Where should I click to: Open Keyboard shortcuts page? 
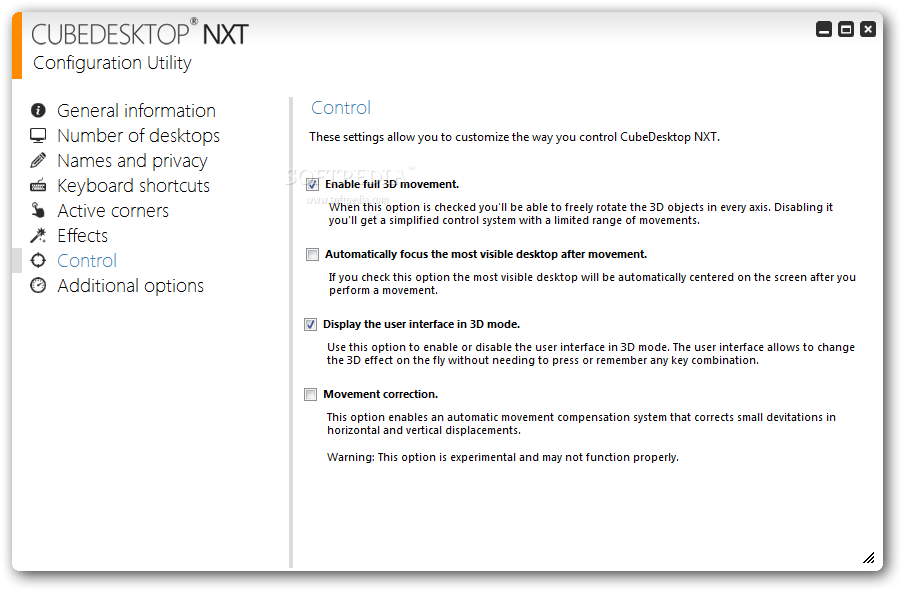coord(134,185)
